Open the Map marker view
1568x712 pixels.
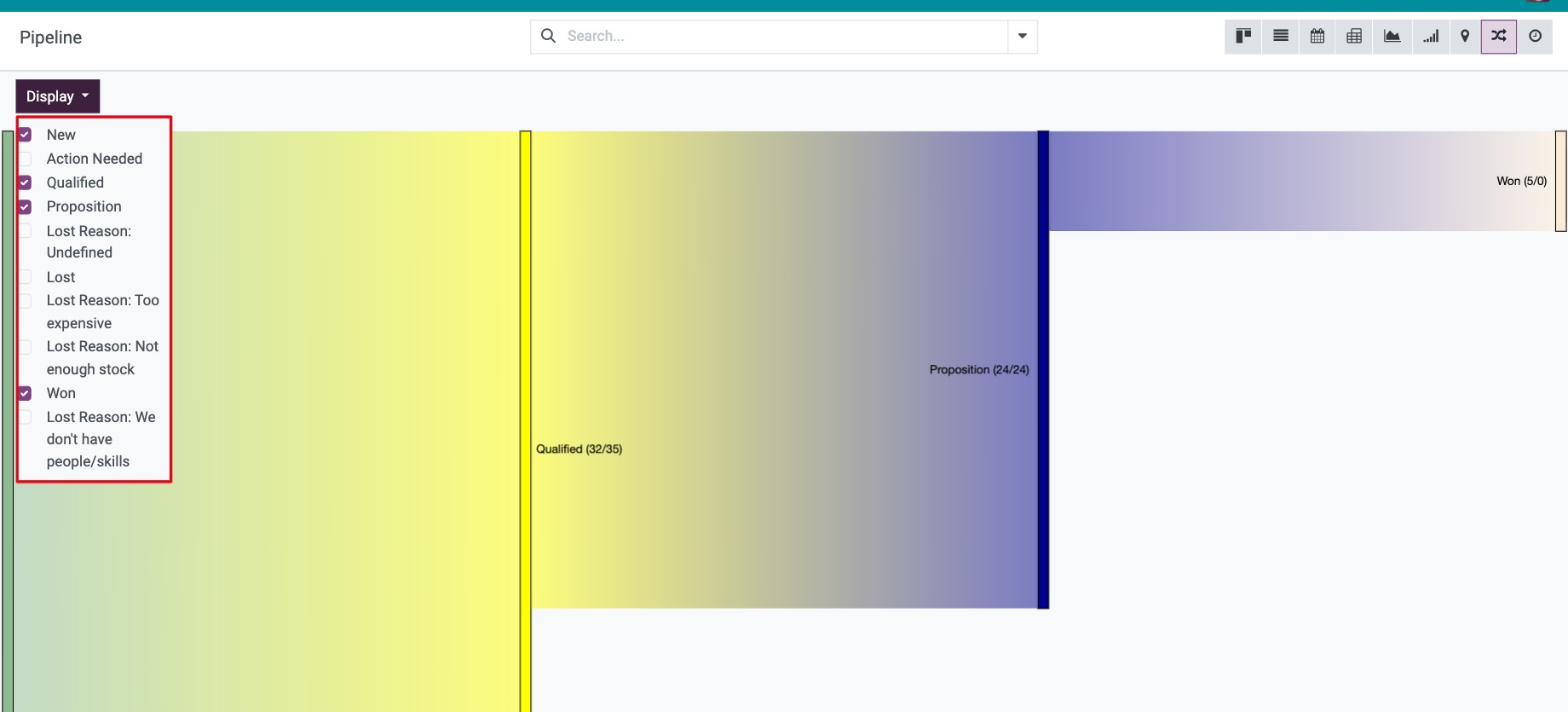pos(1465,37)
